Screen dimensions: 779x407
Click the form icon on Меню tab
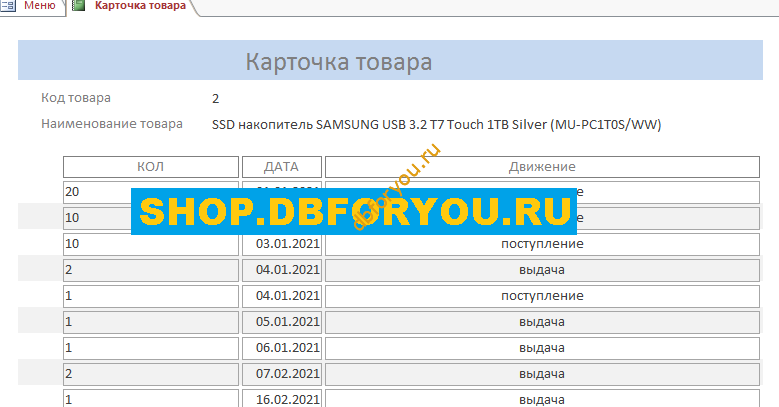tap(8, 5)
